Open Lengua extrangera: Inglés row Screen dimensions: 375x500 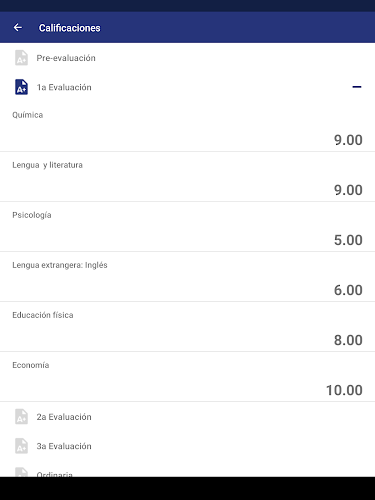pyautogui.click(x=187, y=277)
